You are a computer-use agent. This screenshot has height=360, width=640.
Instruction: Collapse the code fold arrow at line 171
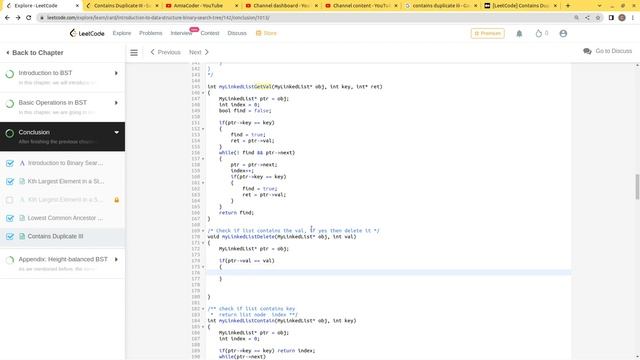(x=203, y=243)
